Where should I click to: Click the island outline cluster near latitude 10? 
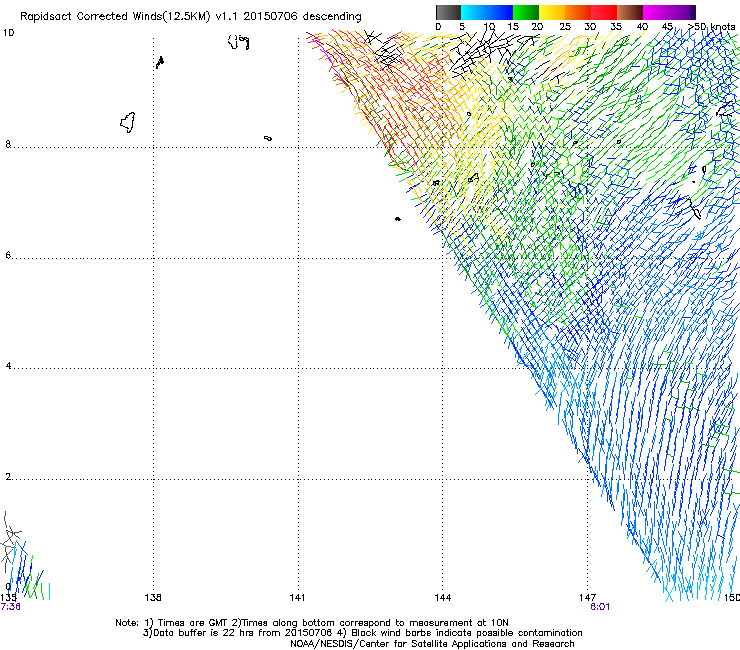pos(238,42)
